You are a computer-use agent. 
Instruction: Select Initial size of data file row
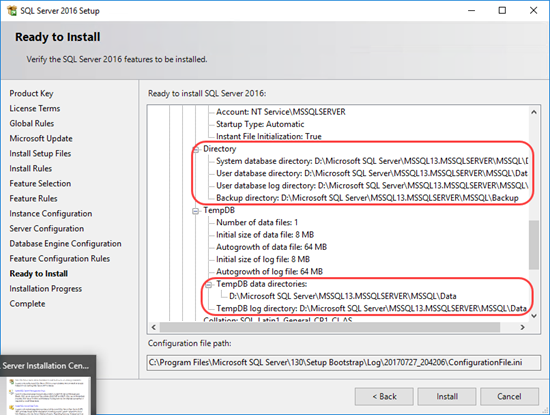pyautogui.click(x=265, y=235)
